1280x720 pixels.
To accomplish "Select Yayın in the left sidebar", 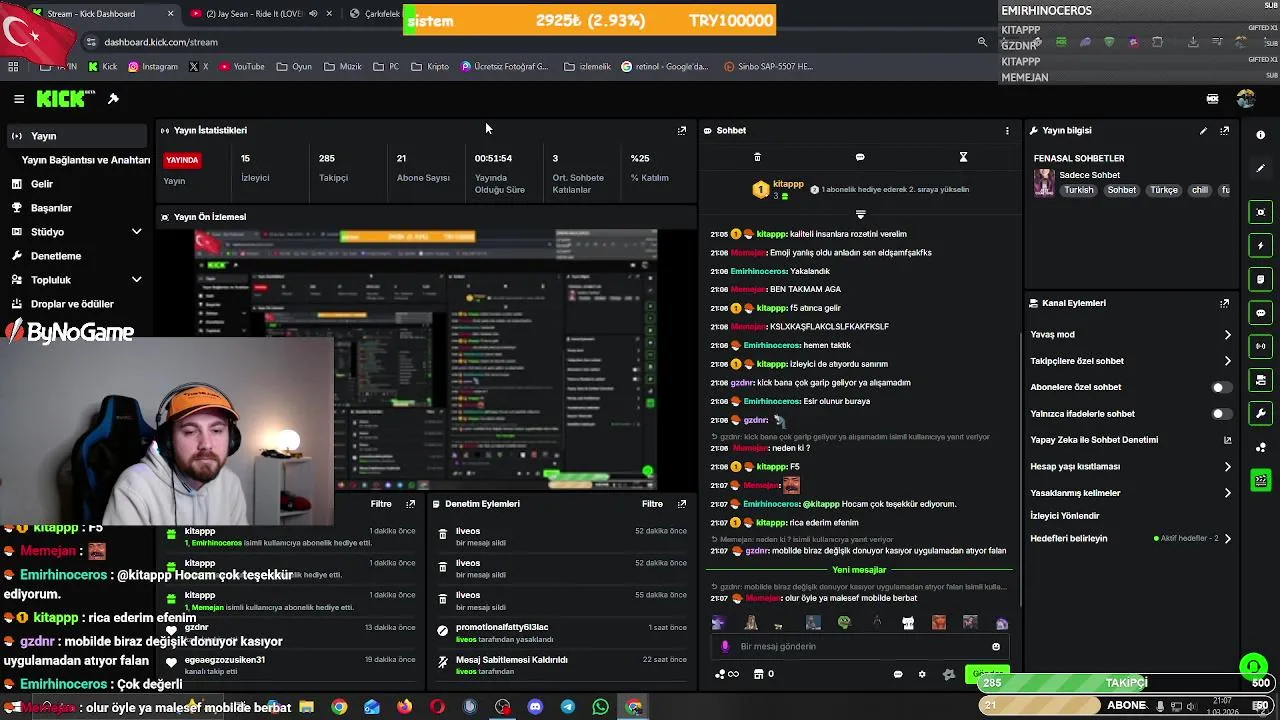I will coord(75,136).
